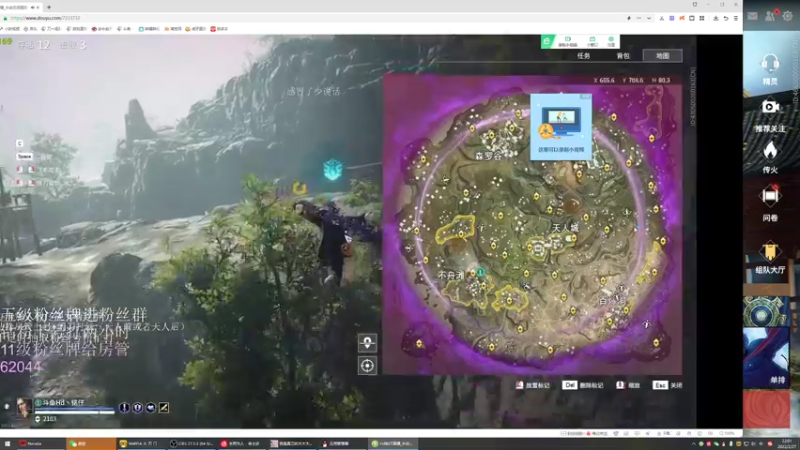Click the X 605.6 coordinate readout

[604, 80]
